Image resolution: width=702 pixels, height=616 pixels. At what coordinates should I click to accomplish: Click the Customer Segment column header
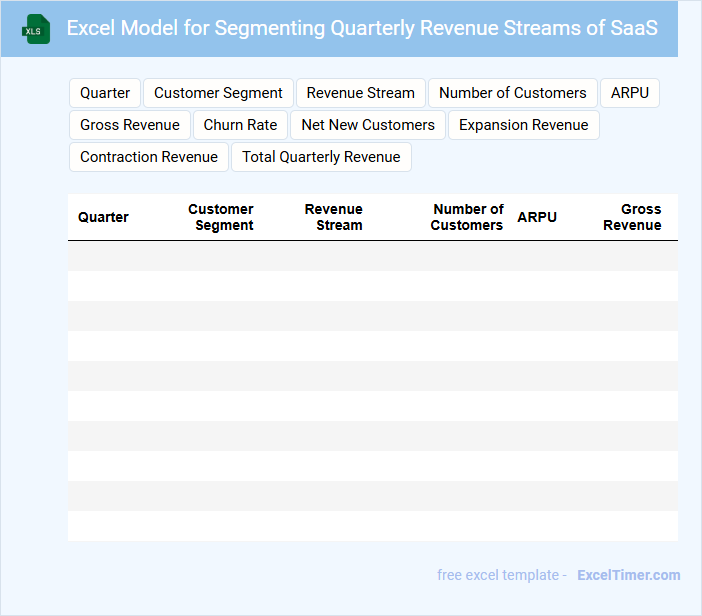(221, 217)
